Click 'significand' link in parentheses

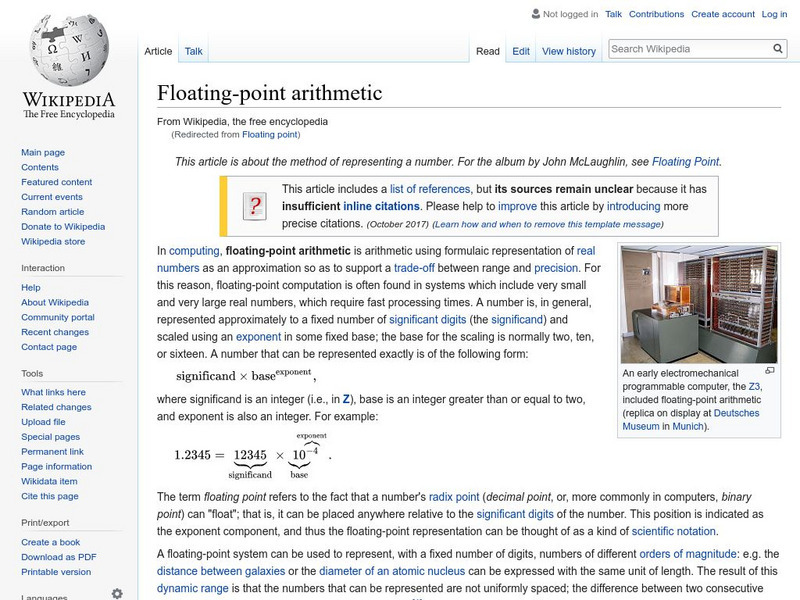[517, 319]
